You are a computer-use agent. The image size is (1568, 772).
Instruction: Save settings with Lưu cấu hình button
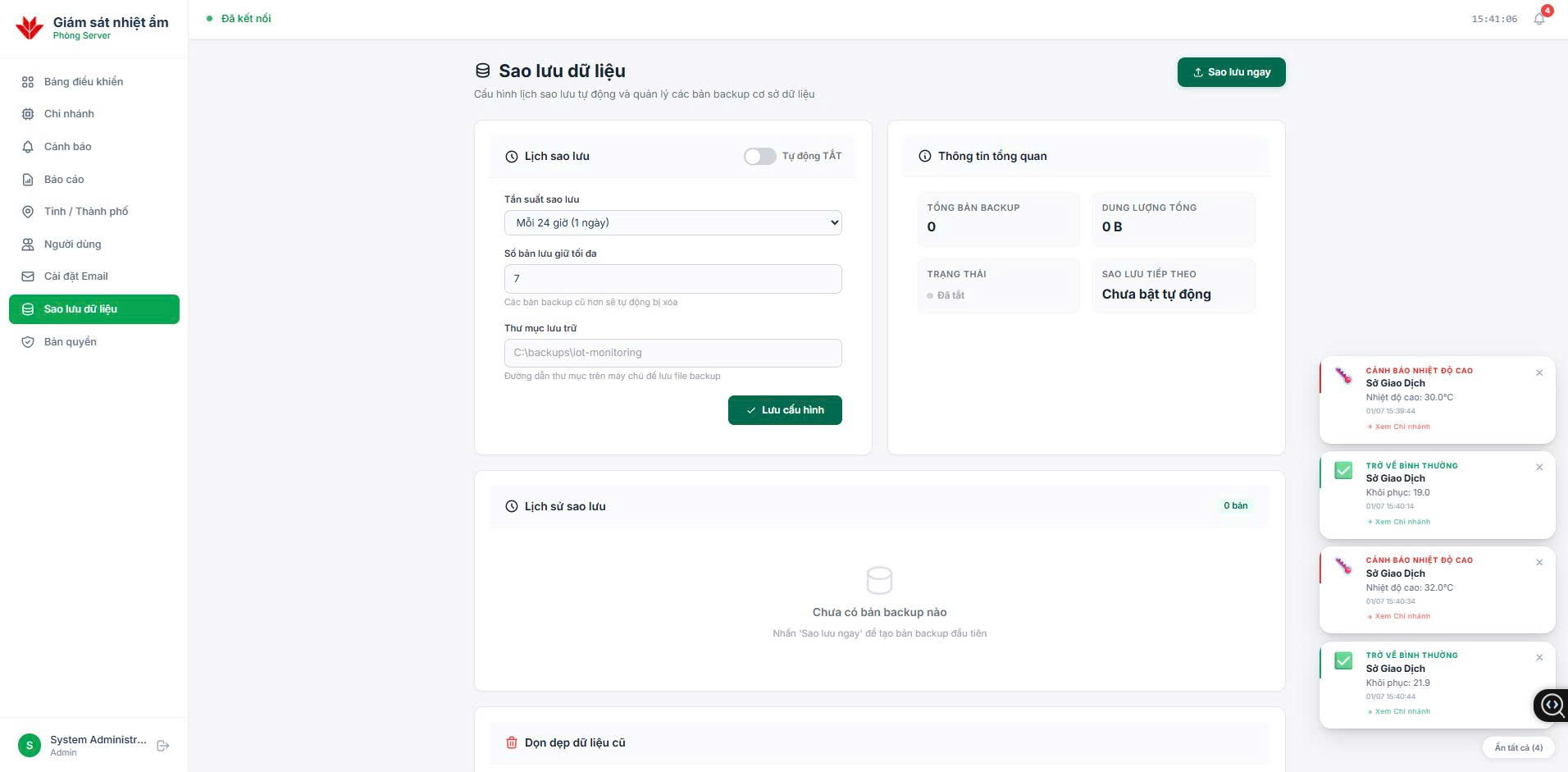pos(785,410)
